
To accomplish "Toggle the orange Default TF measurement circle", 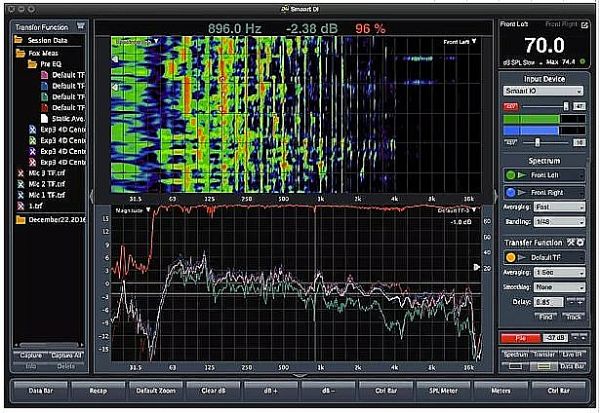I will 510,258.
